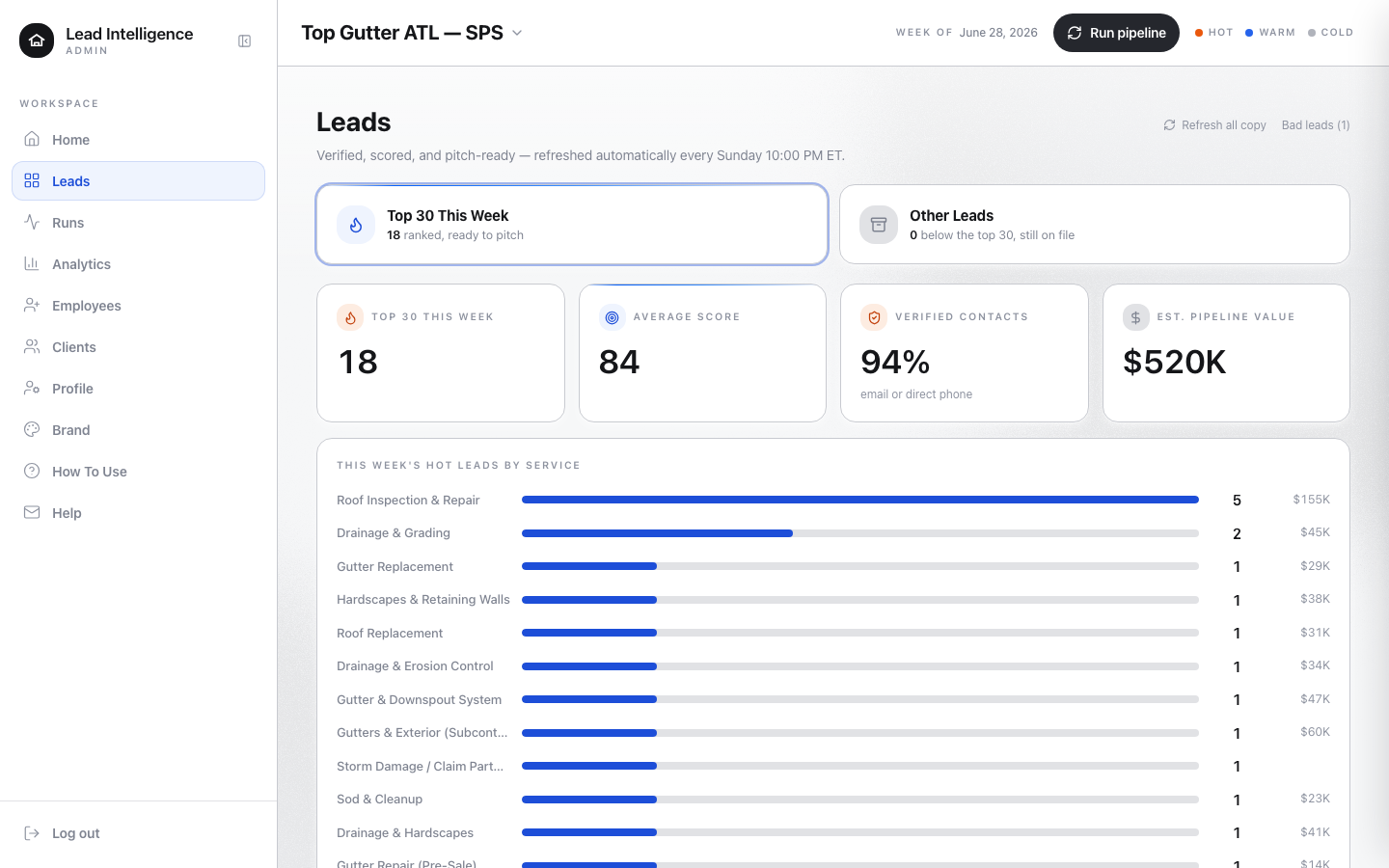Open How To Use question-mark icon
This screenshot has width=1389, height=868.
pos(32,471)
